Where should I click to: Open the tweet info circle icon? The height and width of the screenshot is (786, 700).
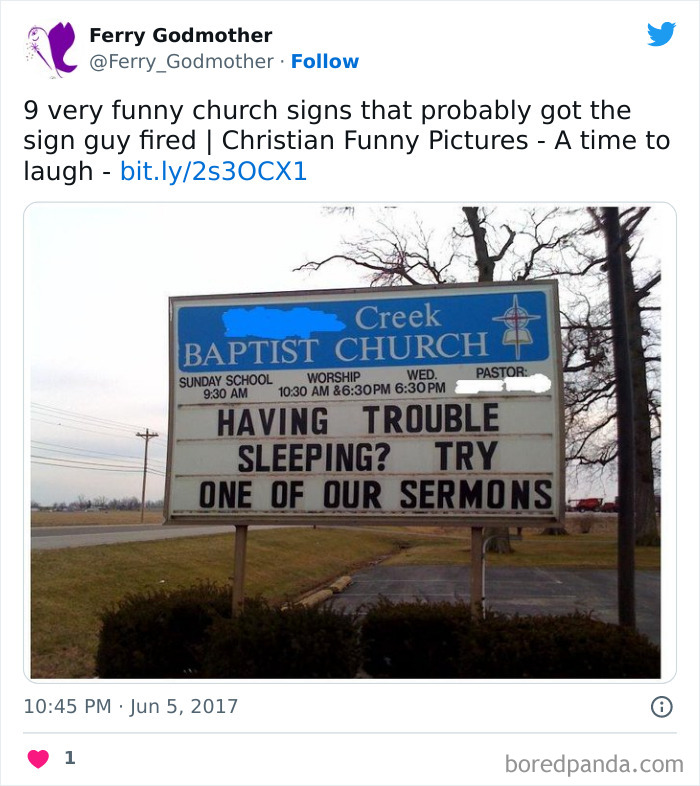[x=661, y=707]
